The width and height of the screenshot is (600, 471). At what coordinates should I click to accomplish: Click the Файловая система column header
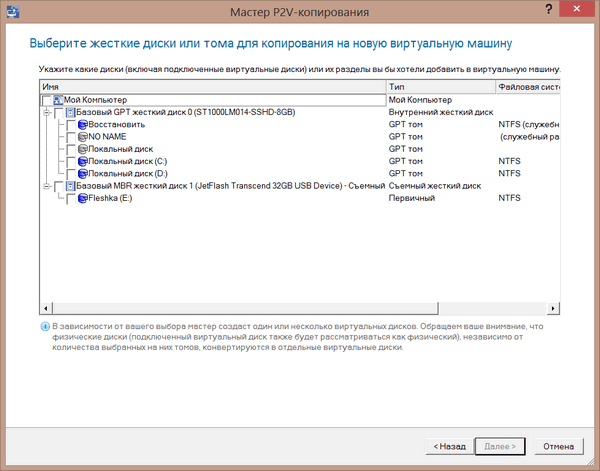coord(528,87)
